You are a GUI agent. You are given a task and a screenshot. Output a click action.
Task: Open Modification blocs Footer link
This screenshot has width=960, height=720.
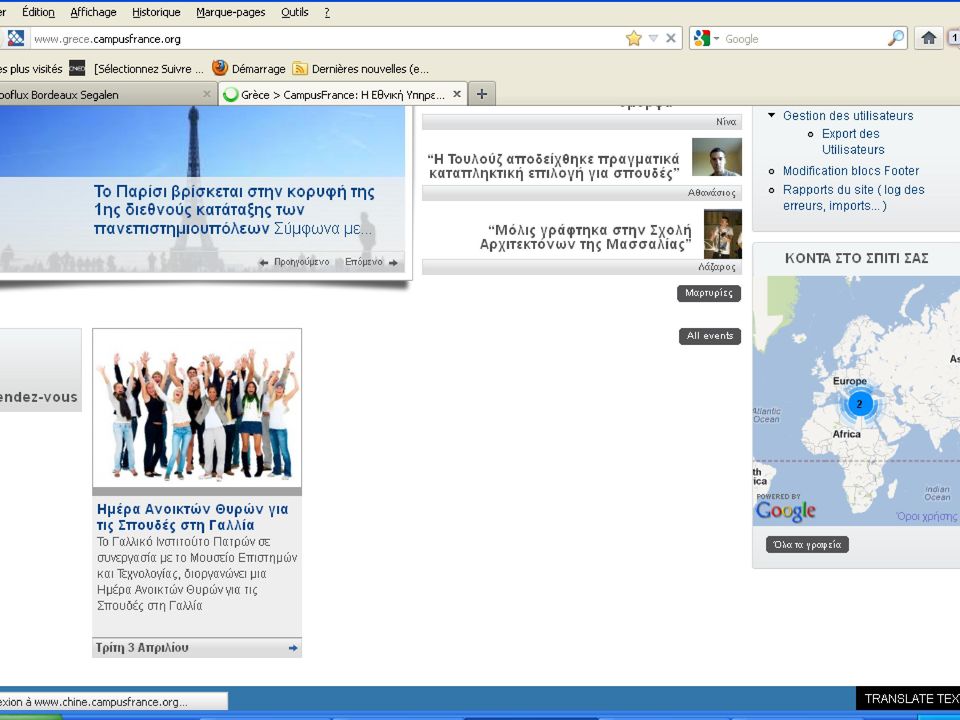(x=850, y=171)
